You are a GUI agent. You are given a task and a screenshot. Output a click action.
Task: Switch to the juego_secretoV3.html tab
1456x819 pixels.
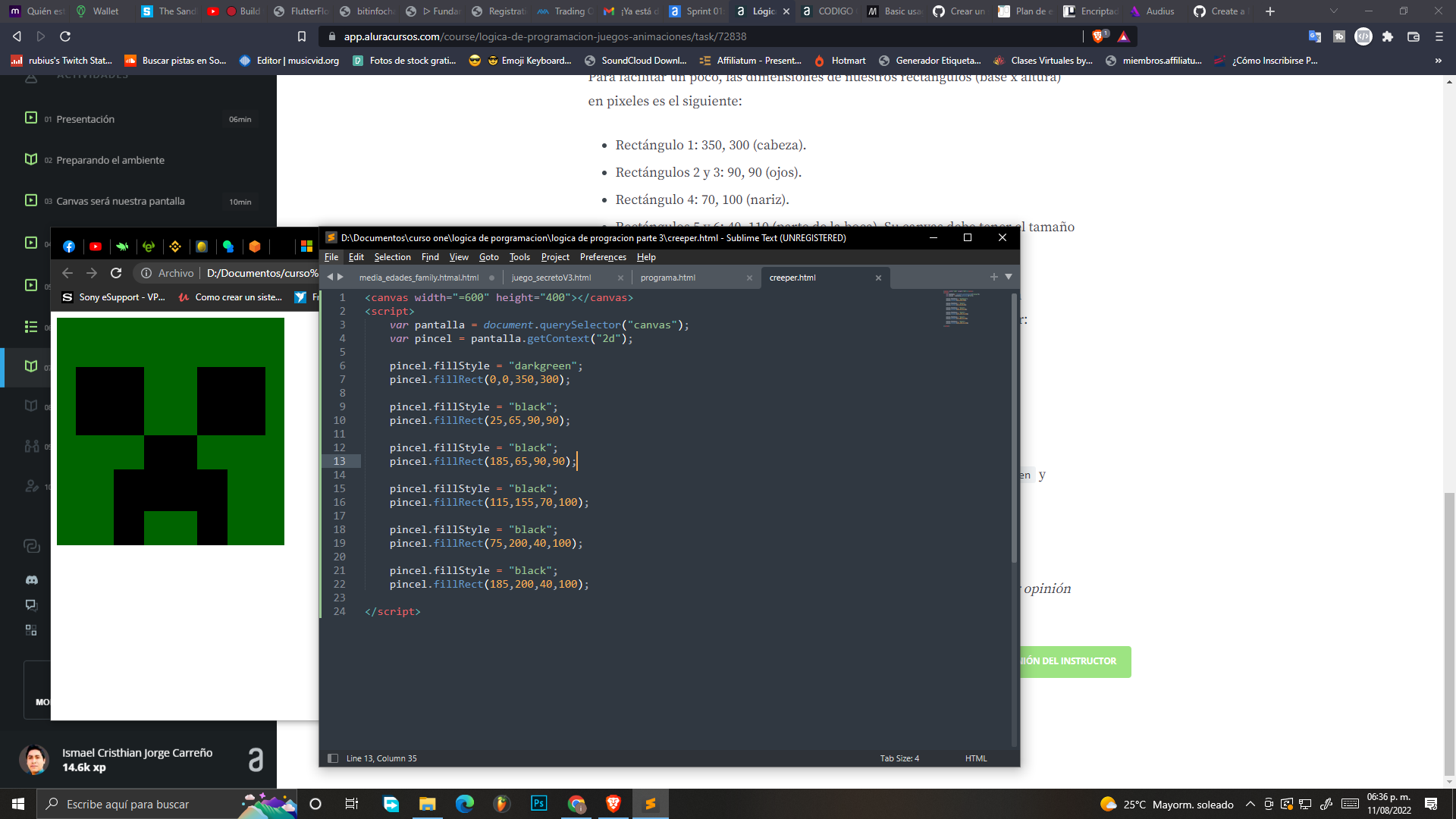pyautogui.click(x=551, y=278)
